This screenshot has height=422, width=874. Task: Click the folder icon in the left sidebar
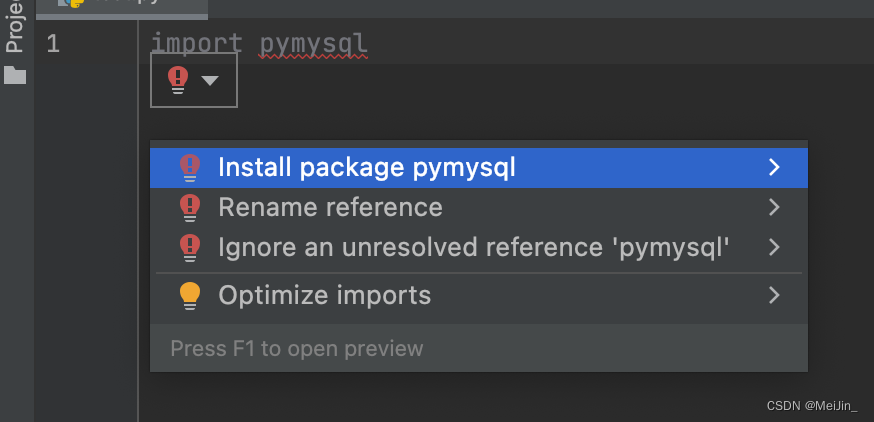15,75
